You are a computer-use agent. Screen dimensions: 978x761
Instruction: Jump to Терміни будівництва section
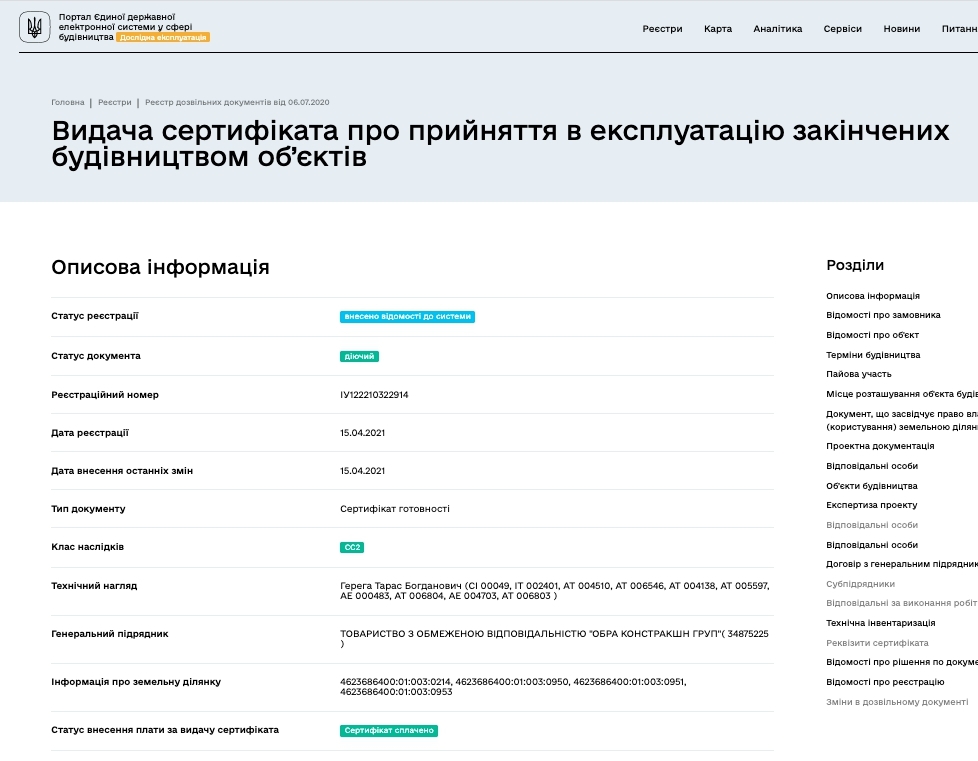(873, 355)
